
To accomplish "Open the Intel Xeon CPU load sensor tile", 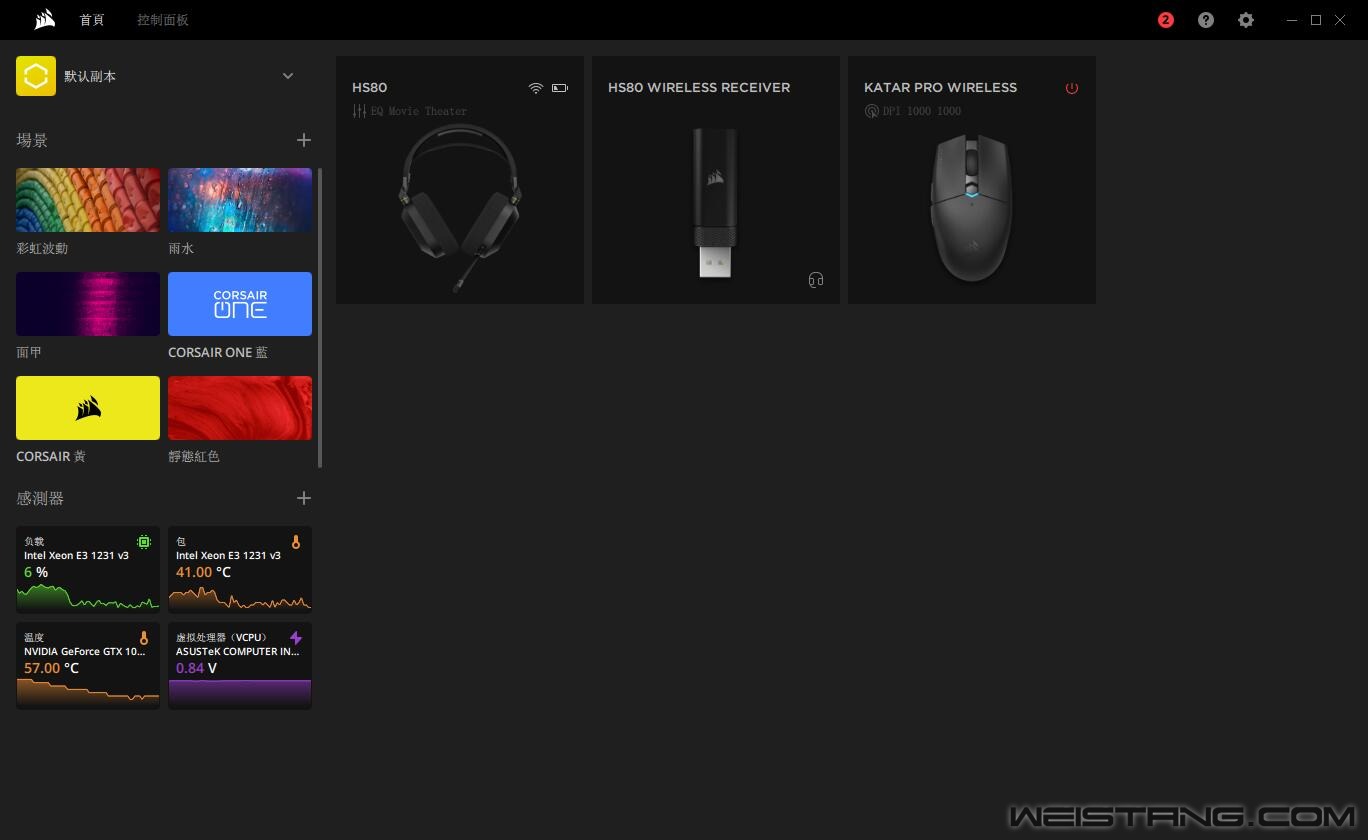I will tap(88, 569).
